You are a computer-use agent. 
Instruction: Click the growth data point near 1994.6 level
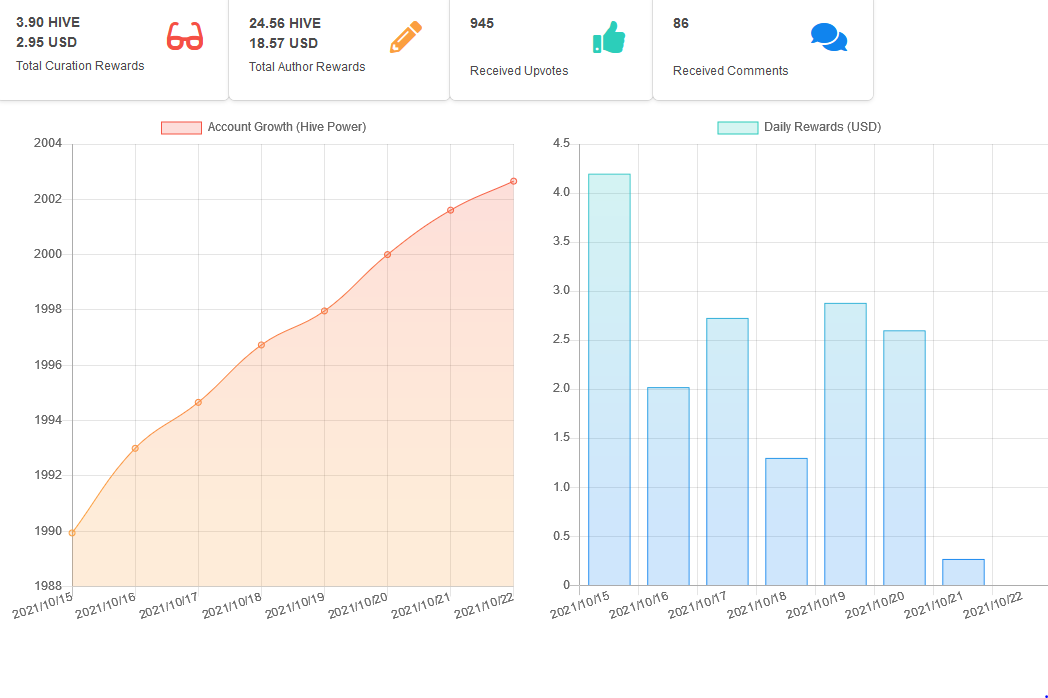(199, 402)
